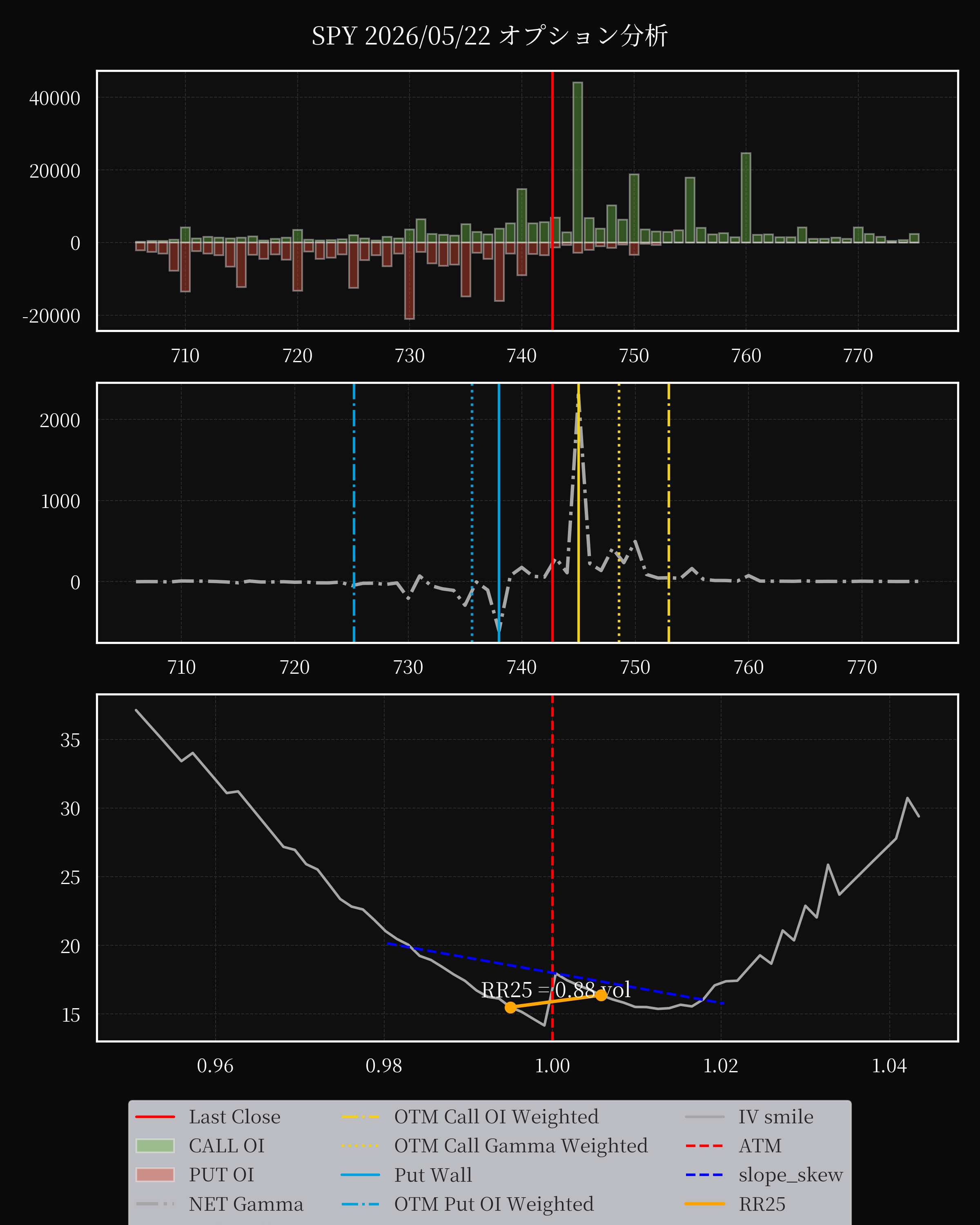Click the right orange RR25 endpoint dot
Screen dimensions: 980x1225
pos(601,995)
